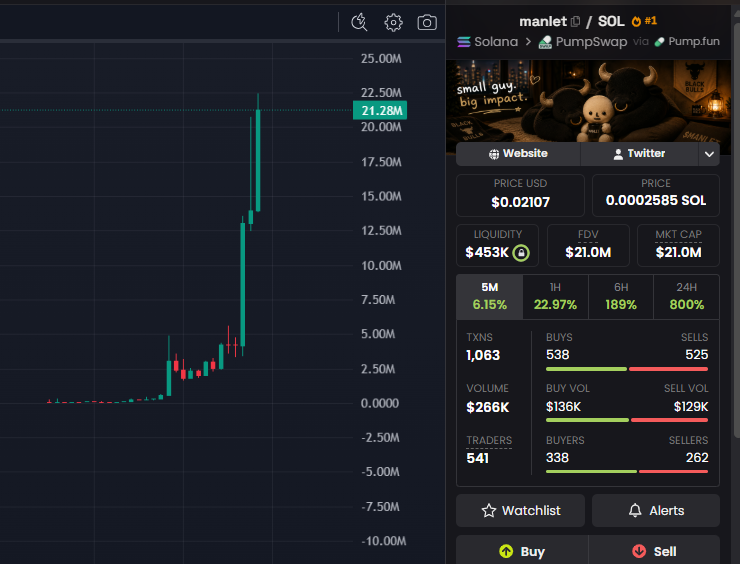Image resolution: width=740 pixels, height=564 pixels.
Task: Click the red down-arrow Sell icon
Action: tap(639, 551)
